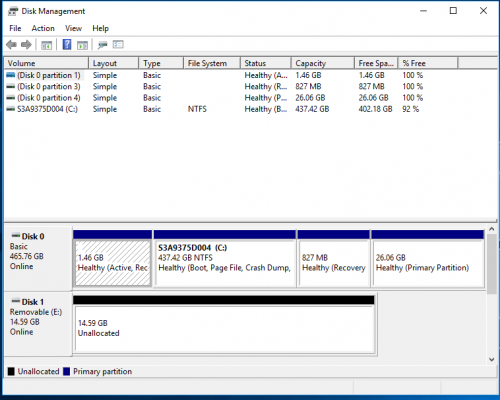500x400 pixels.
Task: Click the Properties list toolbar icon
Action: (x=118, y=44)
